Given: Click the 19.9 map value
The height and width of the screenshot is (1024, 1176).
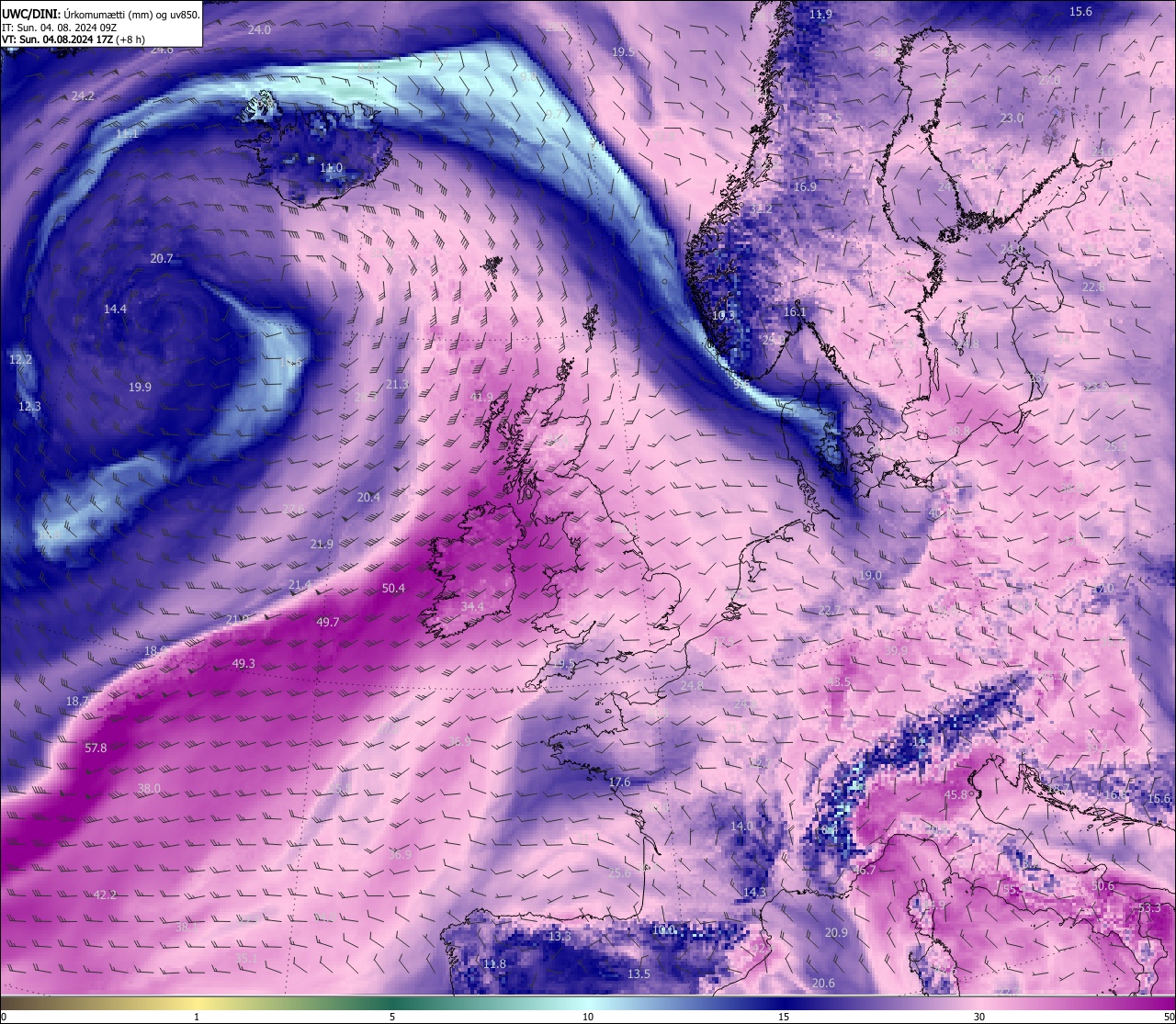Looking at the screenshot, I should coord(140,388).
